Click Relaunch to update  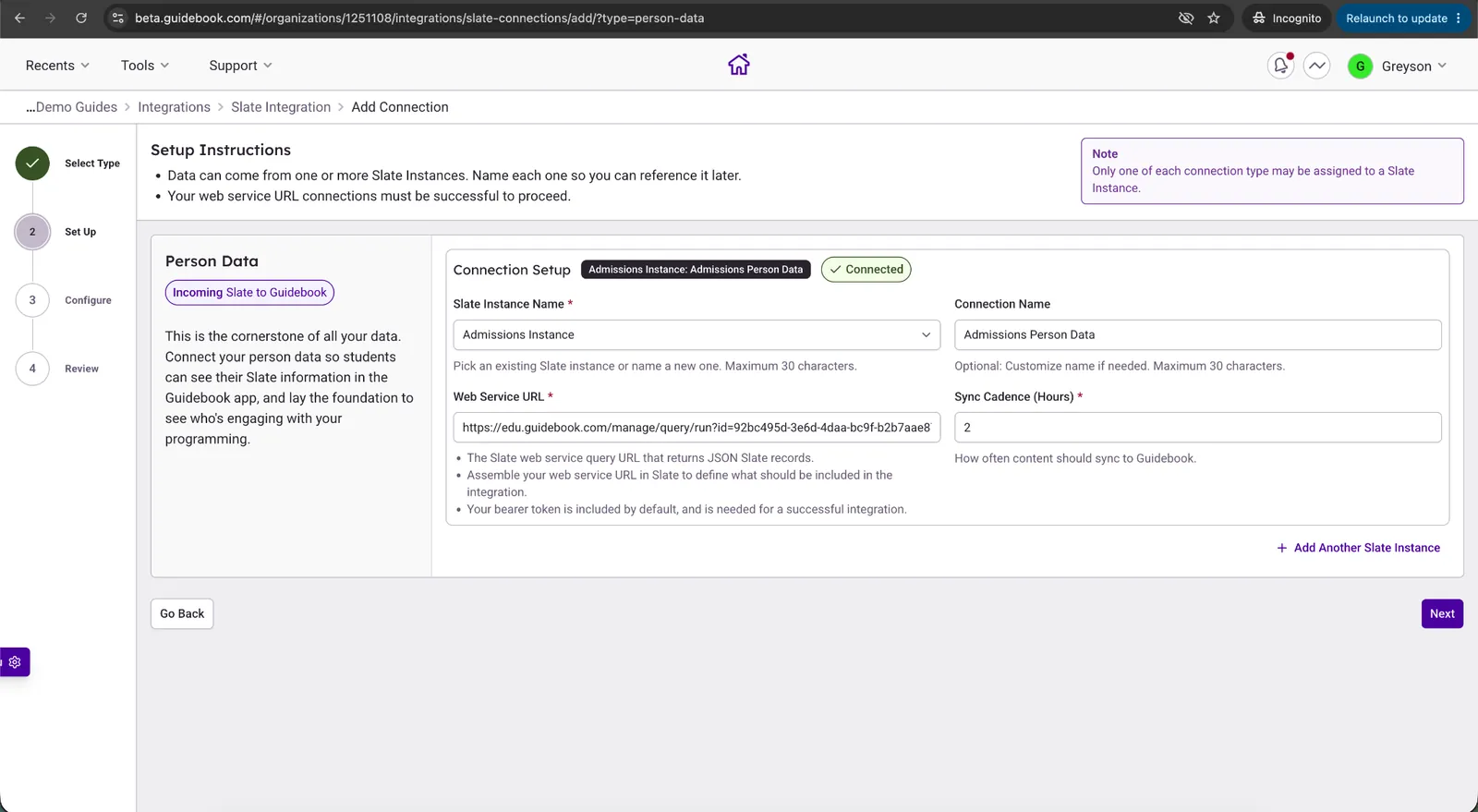[1396, 18]
